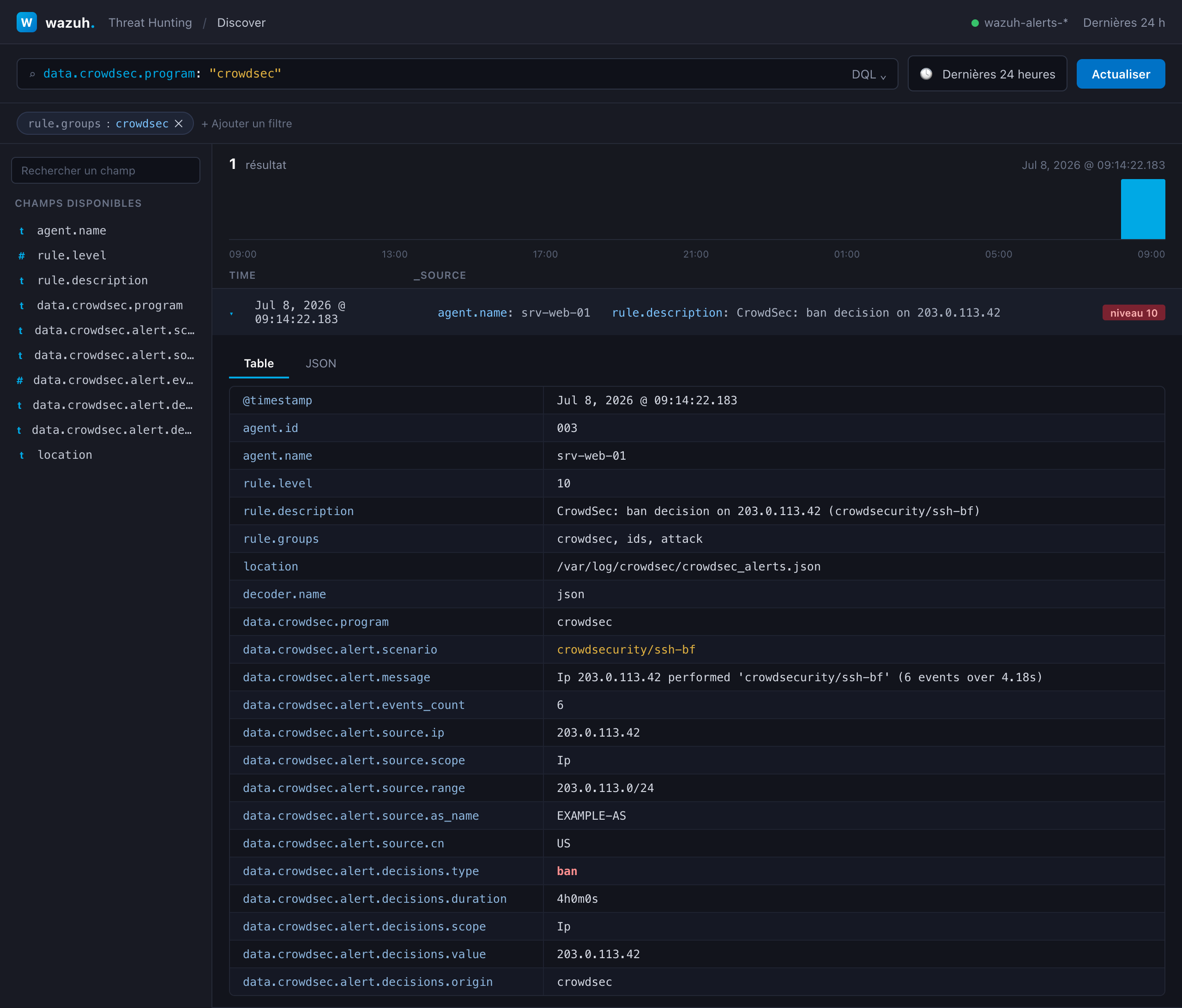This screenshot has height=1008, width=1182.
Task: Remove the rule.groups crowdsec filter
Action: tap(179, 124)
